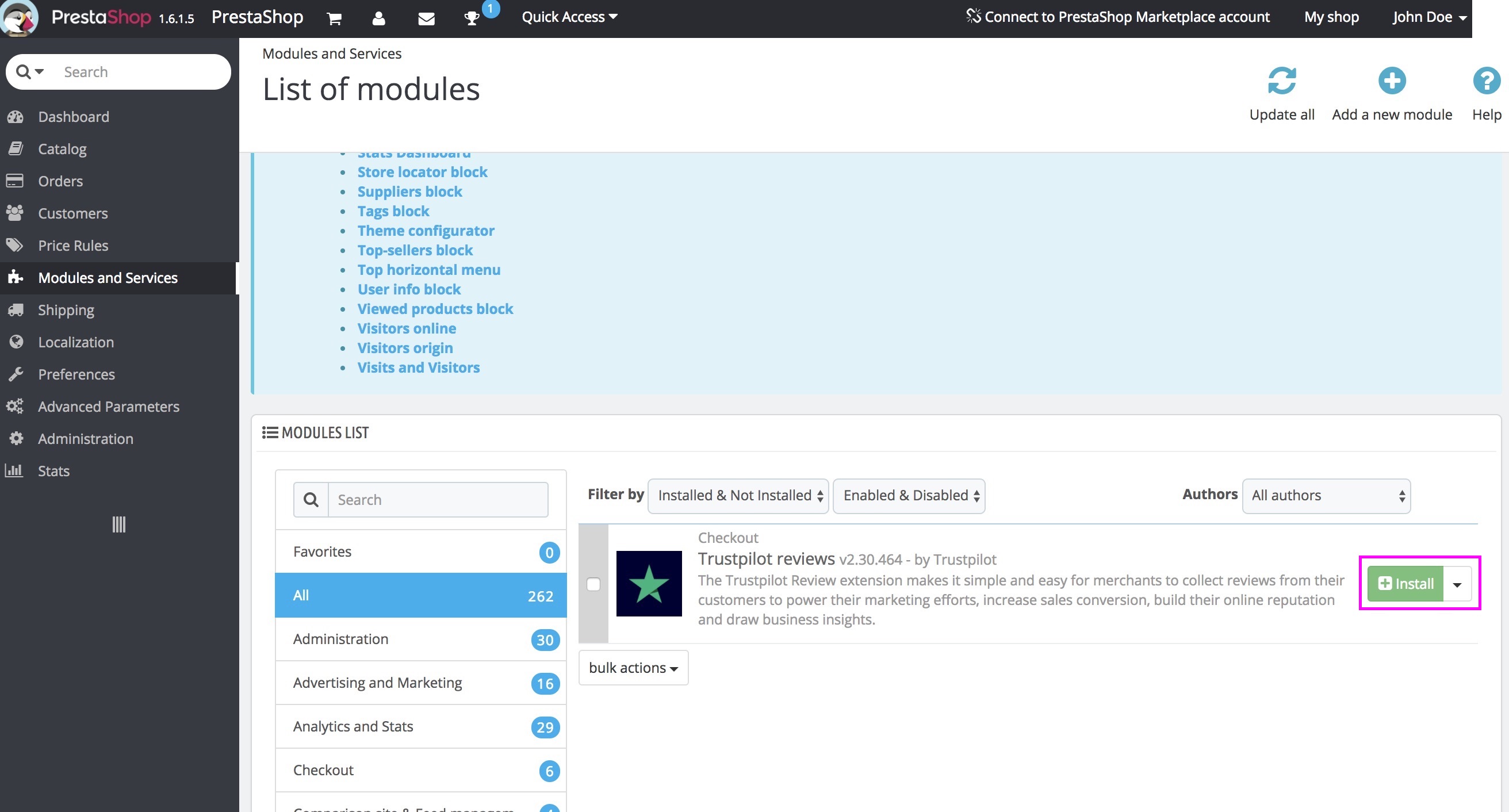Click the Preferences wrench icon
The image size is (1509, 812).
click(16, 374)
